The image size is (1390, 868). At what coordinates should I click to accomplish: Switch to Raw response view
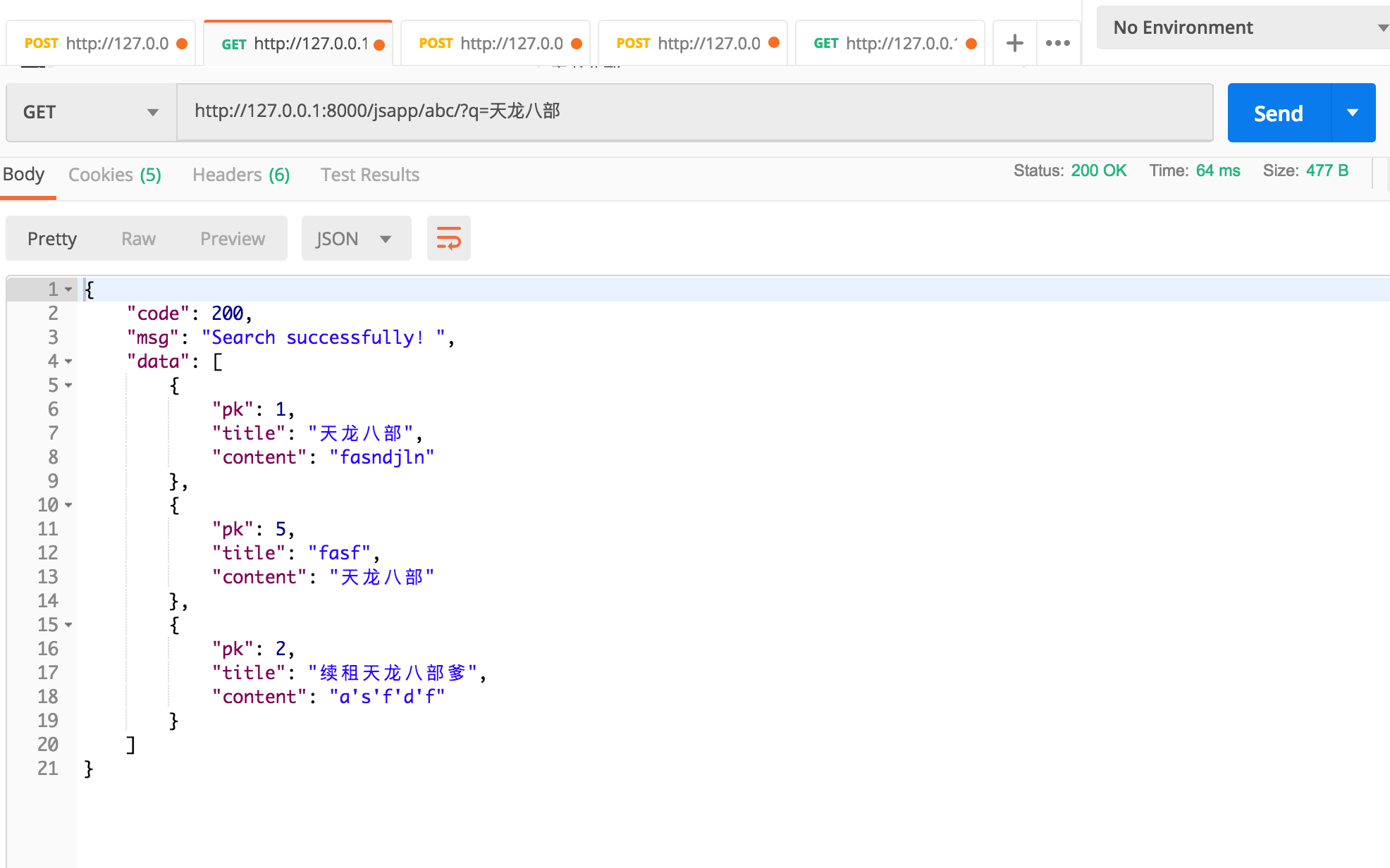pos(138,239)
